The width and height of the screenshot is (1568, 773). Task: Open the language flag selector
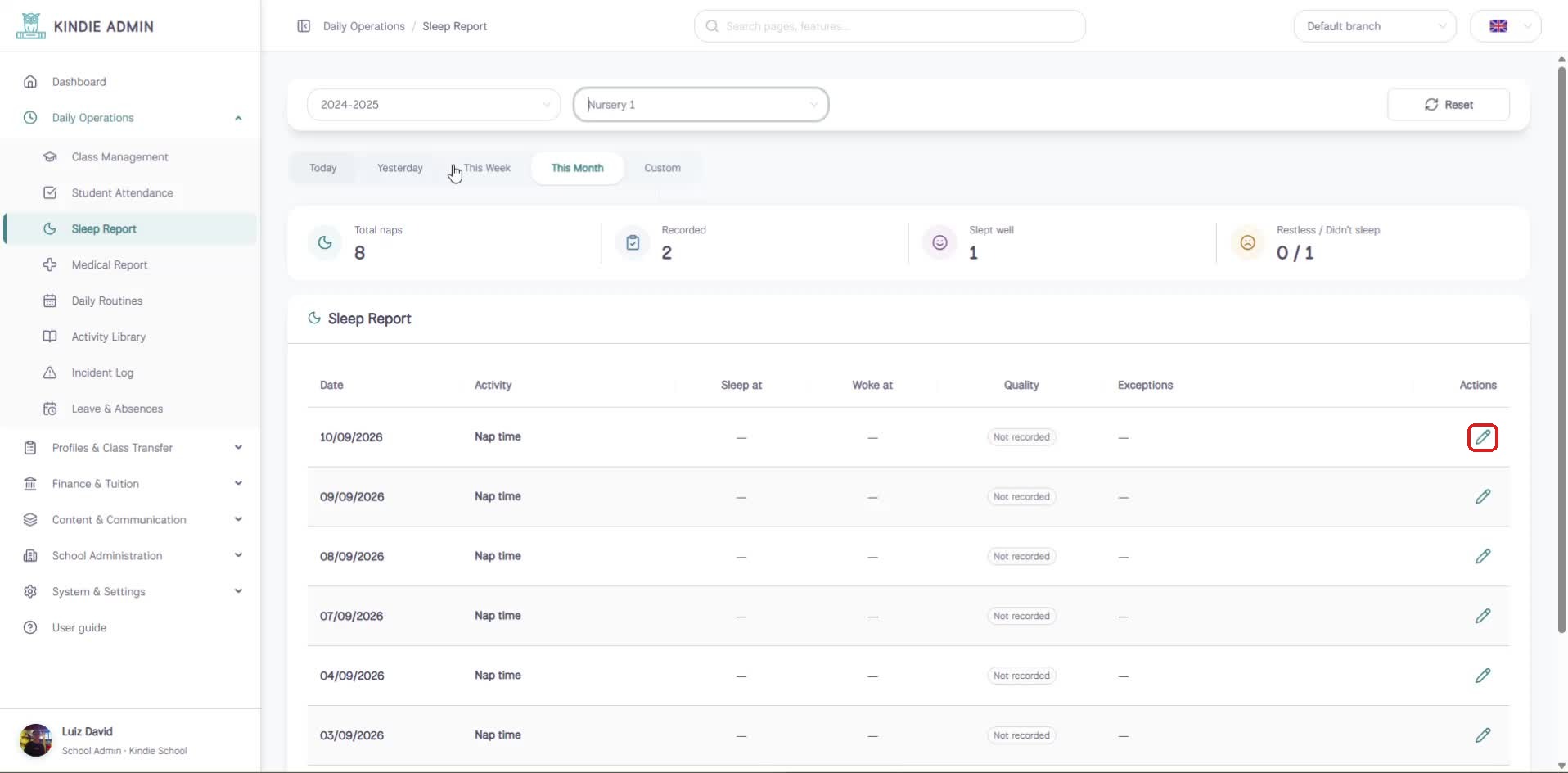click(x=1506, y=26)
